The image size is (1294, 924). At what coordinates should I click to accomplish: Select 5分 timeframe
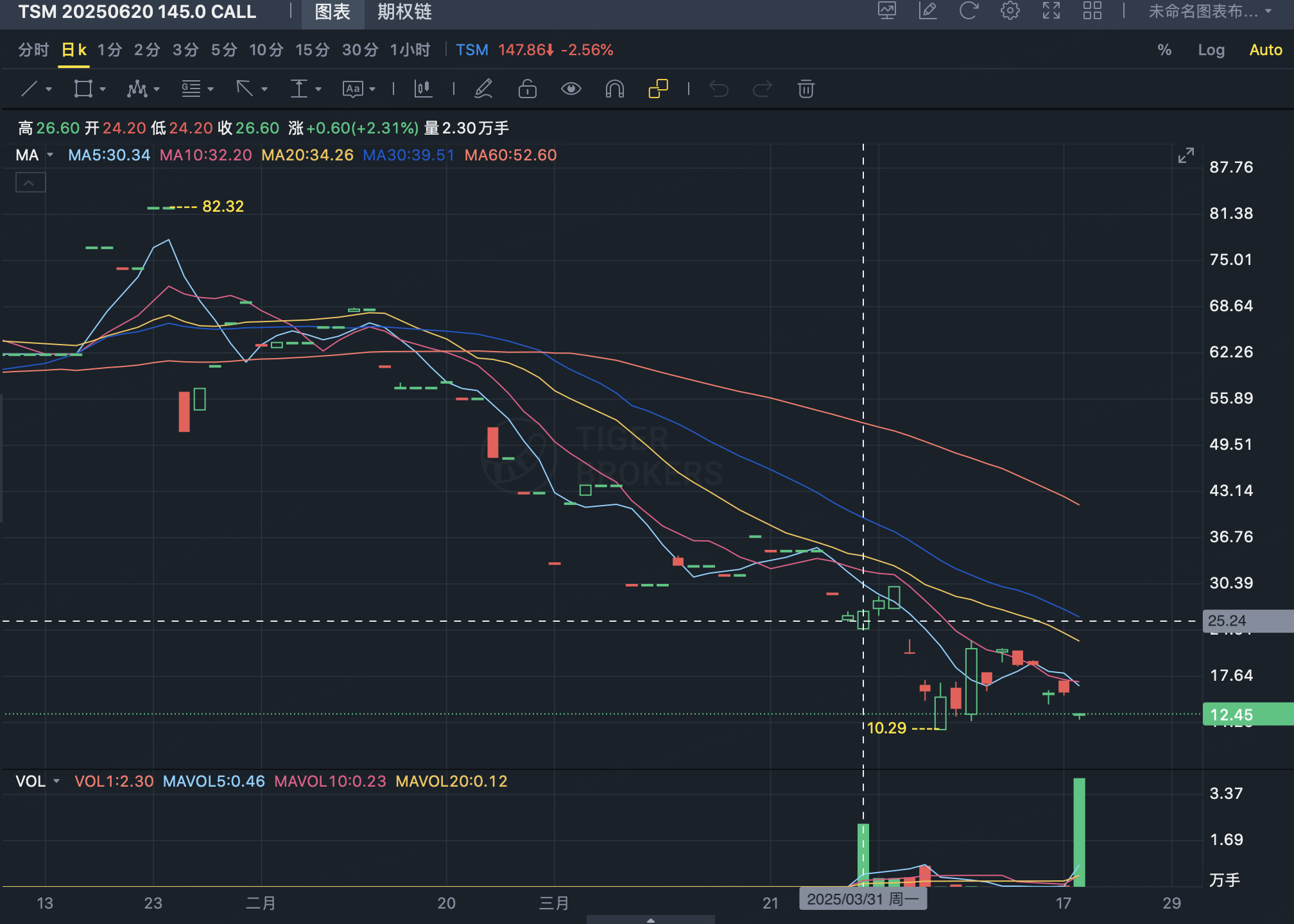coord(224,50)
